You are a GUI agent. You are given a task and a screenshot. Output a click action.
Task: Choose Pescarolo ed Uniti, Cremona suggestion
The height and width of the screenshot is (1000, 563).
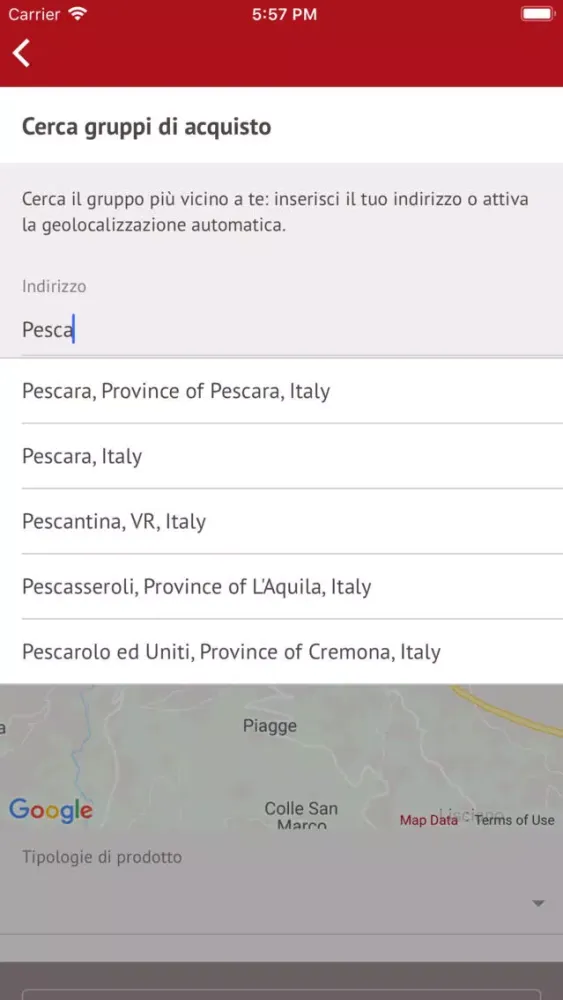(x=281, y=652)
